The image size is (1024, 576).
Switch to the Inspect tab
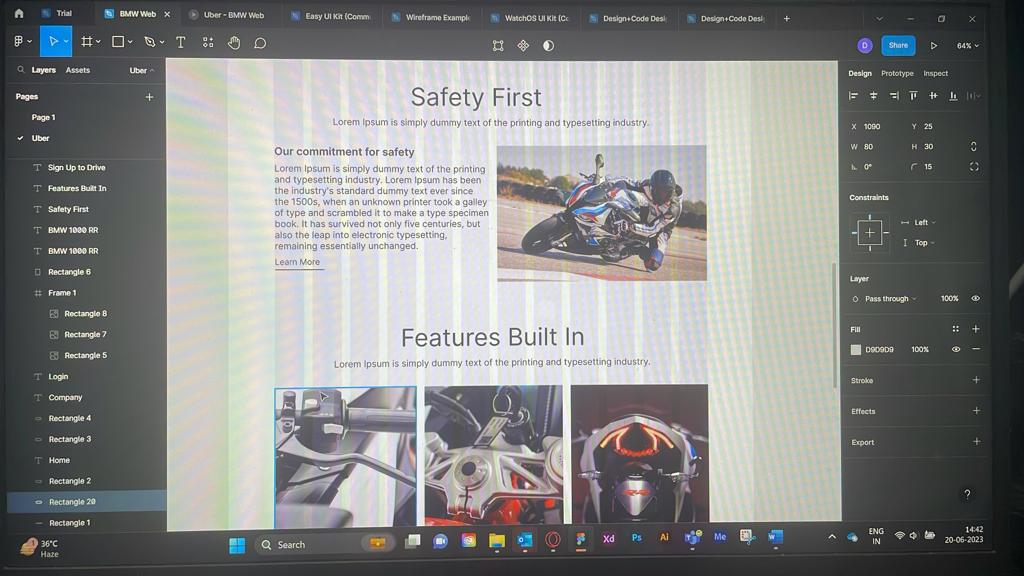click(x=936, y=73)
